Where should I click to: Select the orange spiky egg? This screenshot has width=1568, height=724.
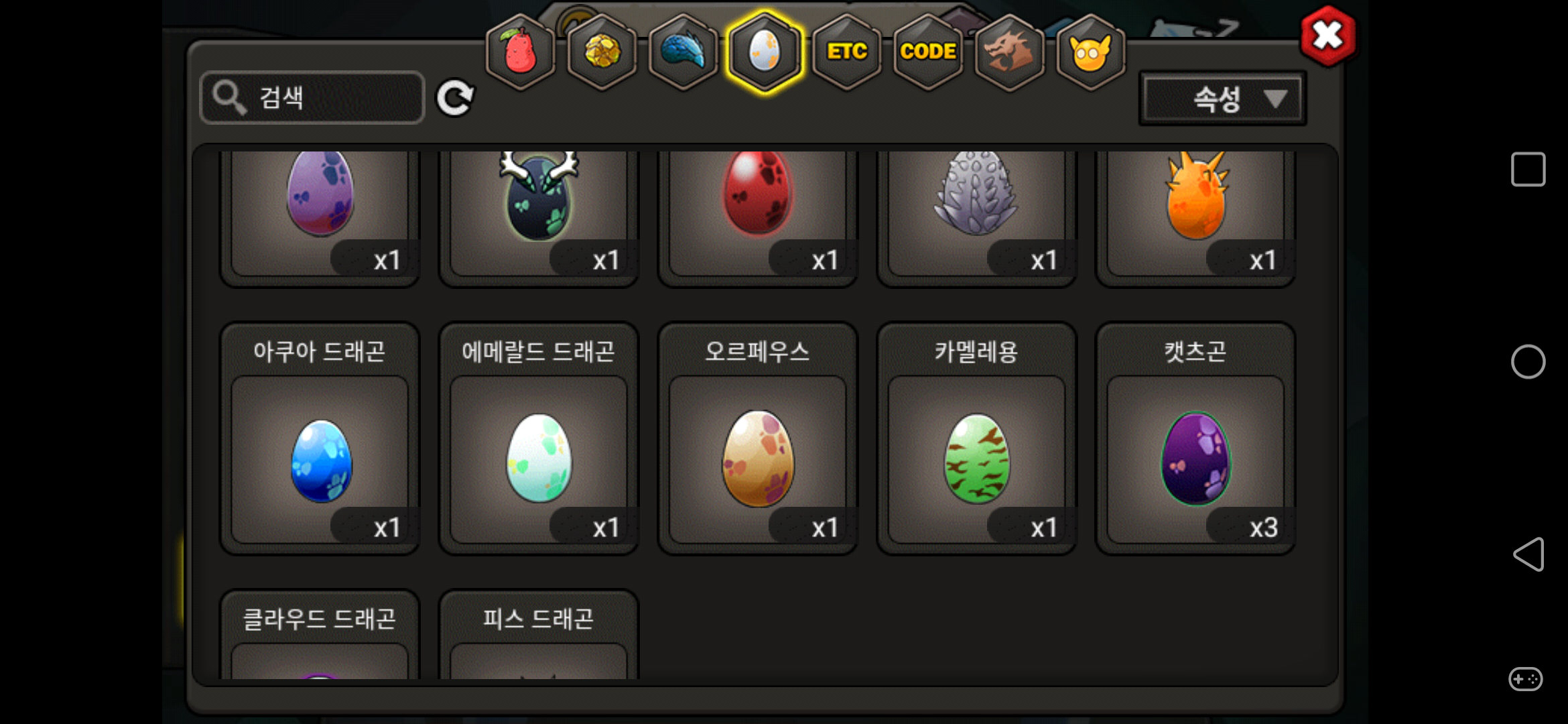(1195, 215)
